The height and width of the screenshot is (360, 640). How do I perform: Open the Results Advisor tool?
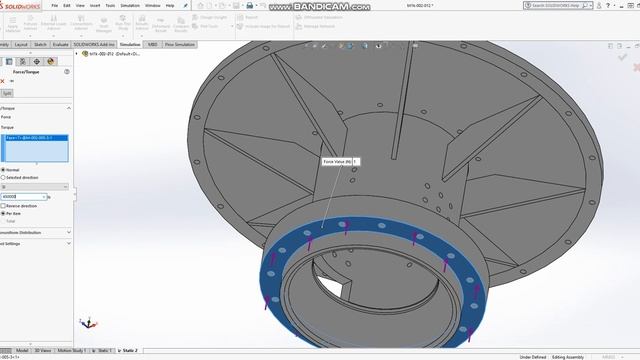142,23
